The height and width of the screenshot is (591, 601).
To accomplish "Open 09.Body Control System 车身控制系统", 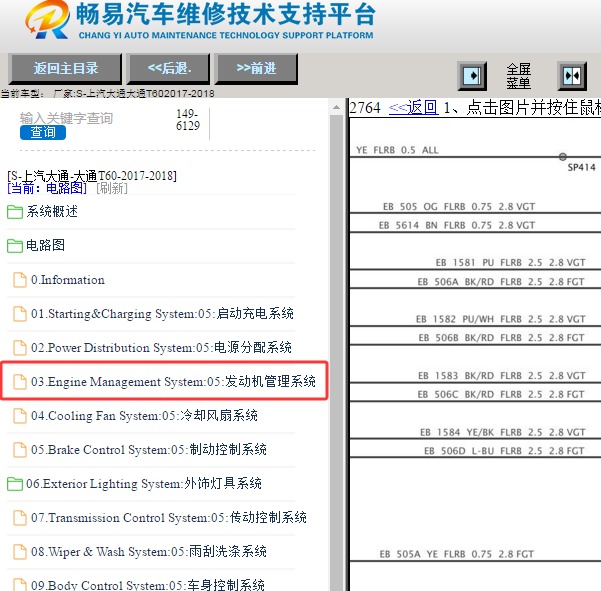I will [148, 585].
